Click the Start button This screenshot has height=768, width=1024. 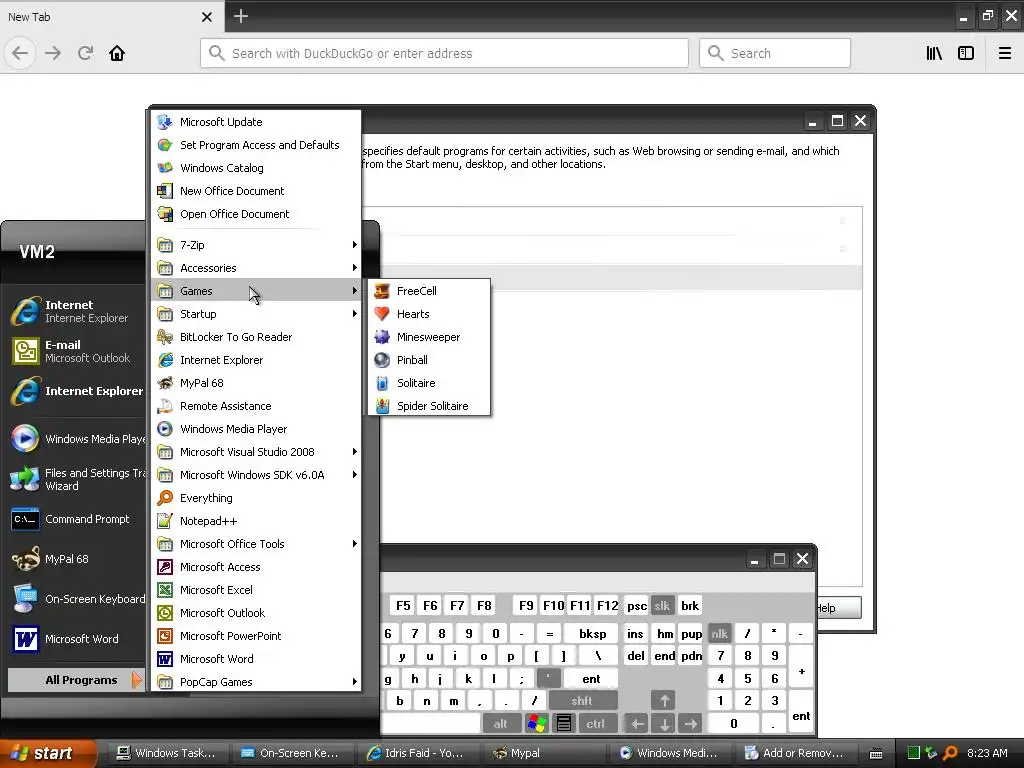point(48,753)
